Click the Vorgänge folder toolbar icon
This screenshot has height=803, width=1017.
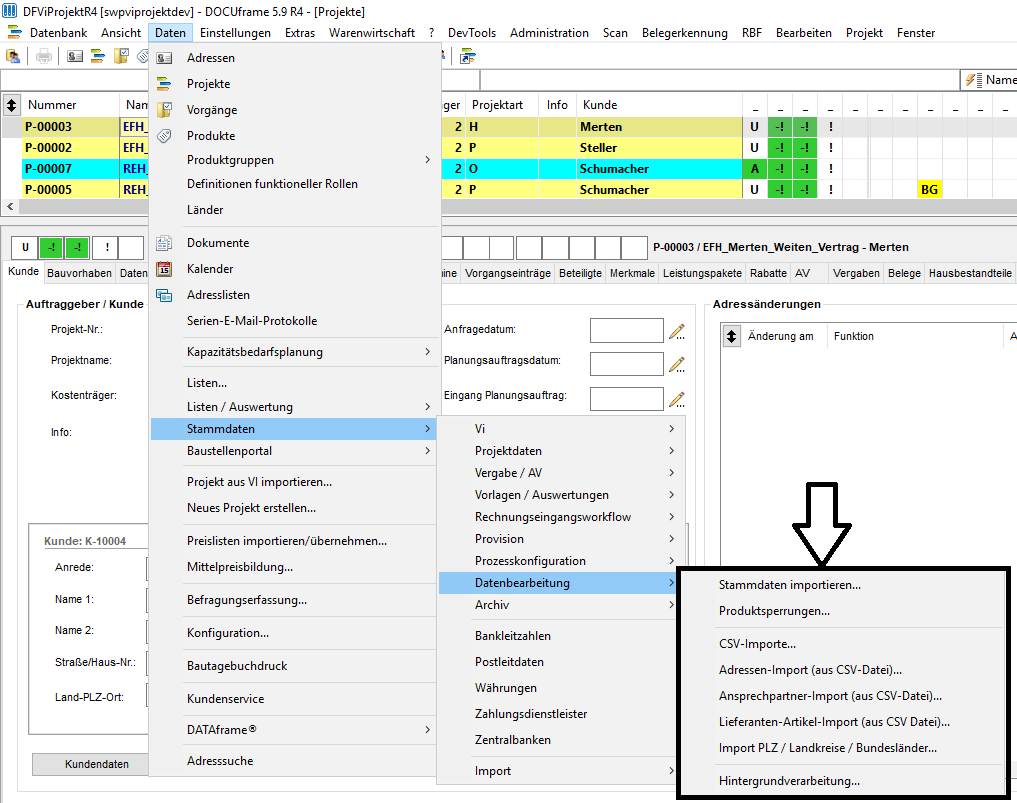[x=121, y=57]
